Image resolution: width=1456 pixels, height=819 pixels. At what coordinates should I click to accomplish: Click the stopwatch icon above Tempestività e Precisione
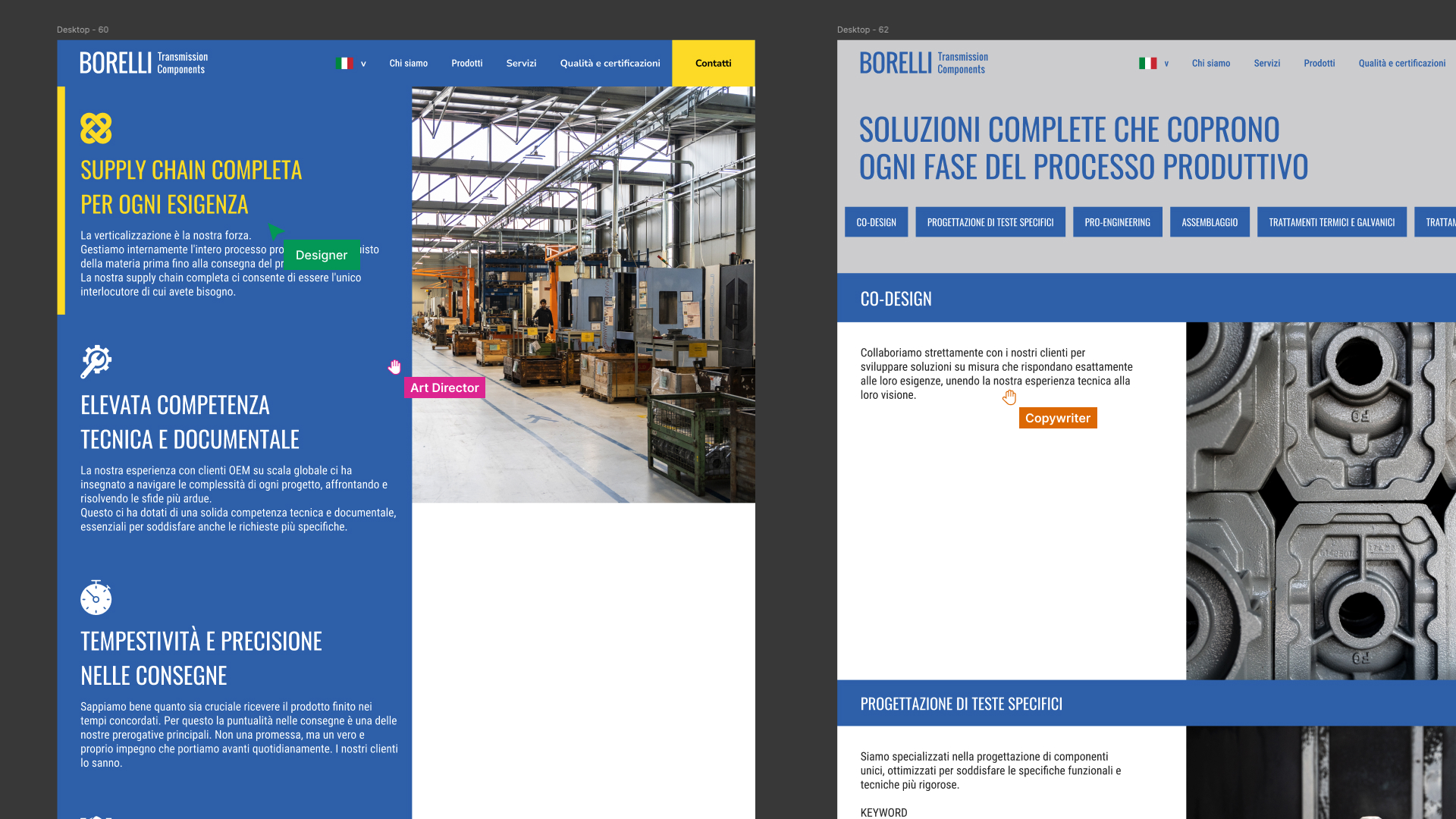point(96,598)
